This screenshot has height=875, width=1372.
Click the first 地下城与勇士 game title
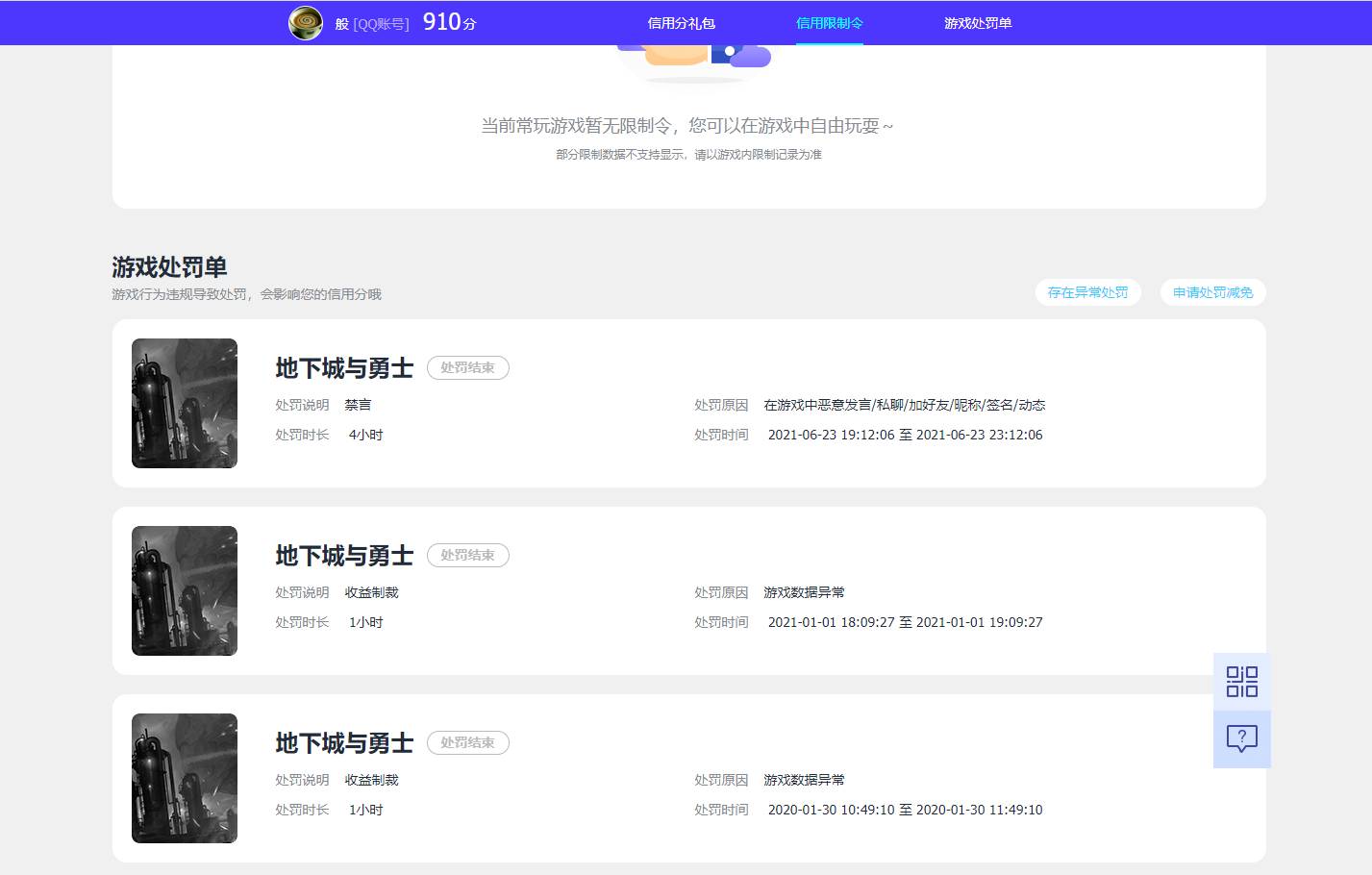(x=343, y=367)
